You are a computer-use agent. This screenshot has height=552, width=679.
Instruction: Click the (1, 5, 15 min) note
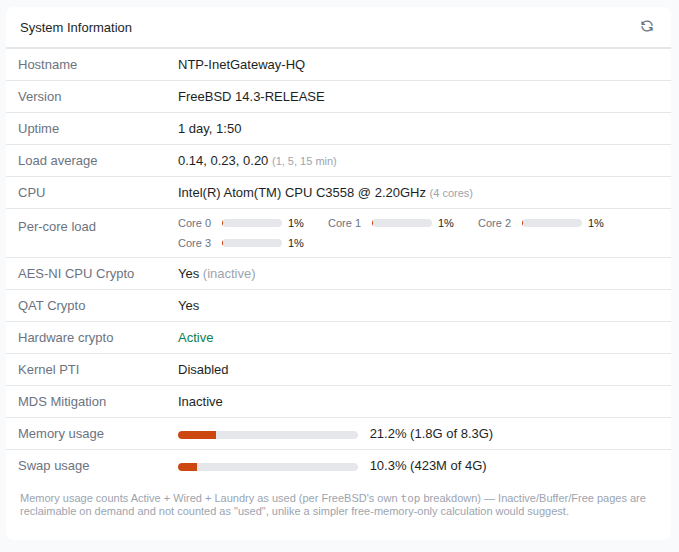point(304,161)
